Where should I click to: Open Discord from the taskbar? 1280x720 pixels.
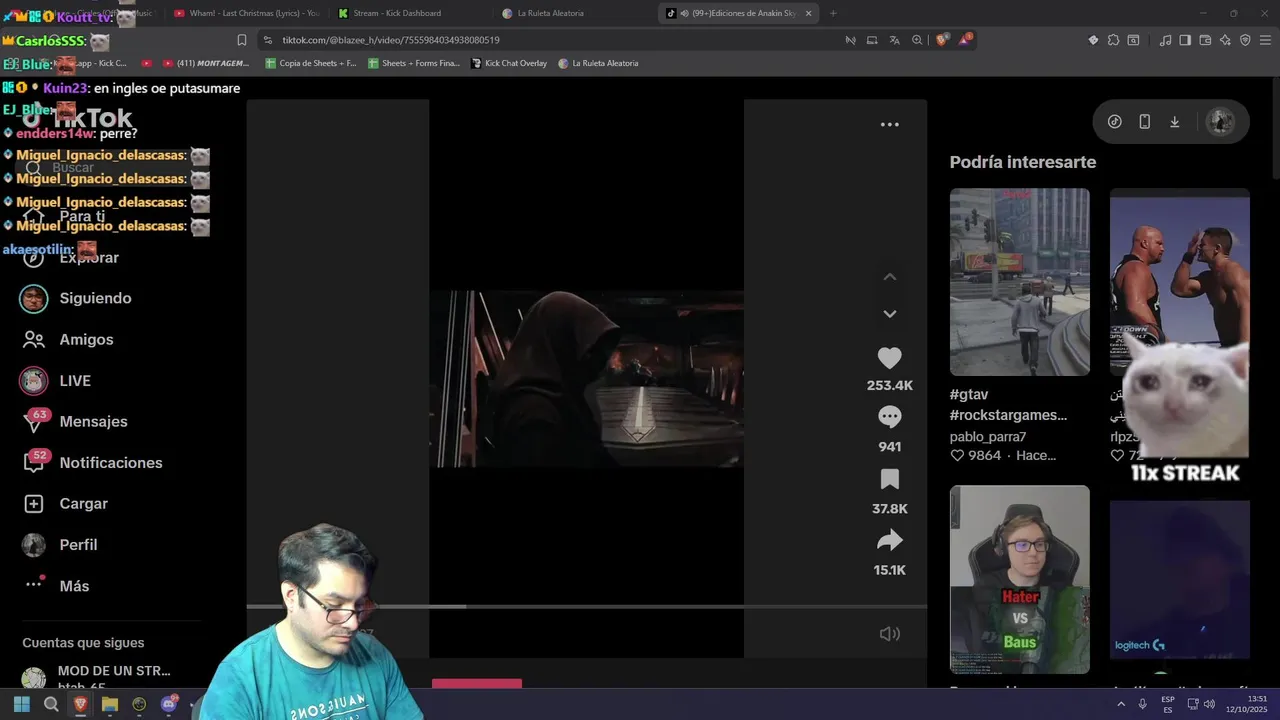point(169,704)
